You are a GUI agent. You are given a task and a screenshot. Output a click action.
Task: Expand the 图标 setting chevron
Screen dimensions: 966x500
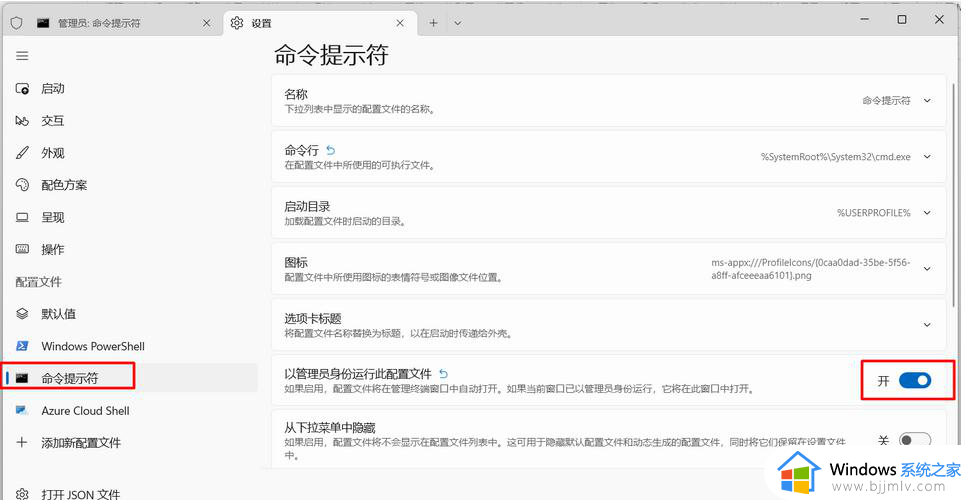(x=927, y=269)
